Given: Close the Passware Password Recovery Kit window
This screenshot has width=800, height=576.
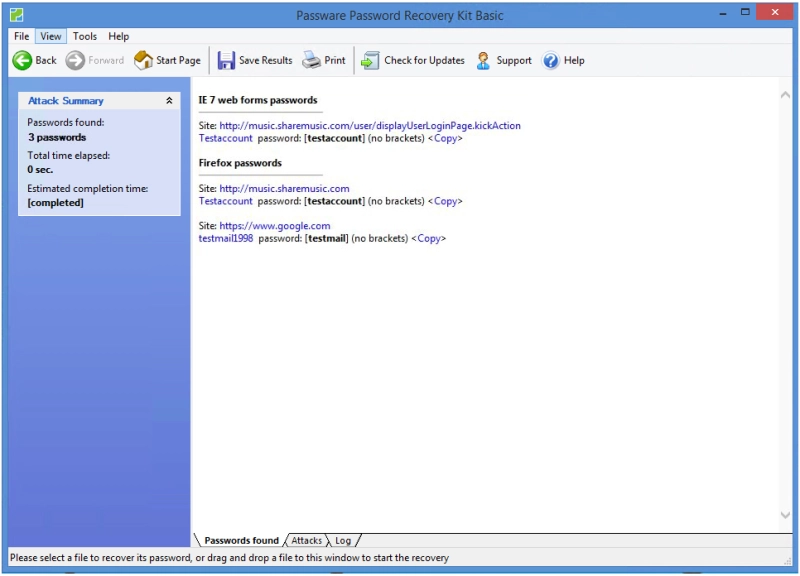Looking at the screenshot, I should [774, 12].
